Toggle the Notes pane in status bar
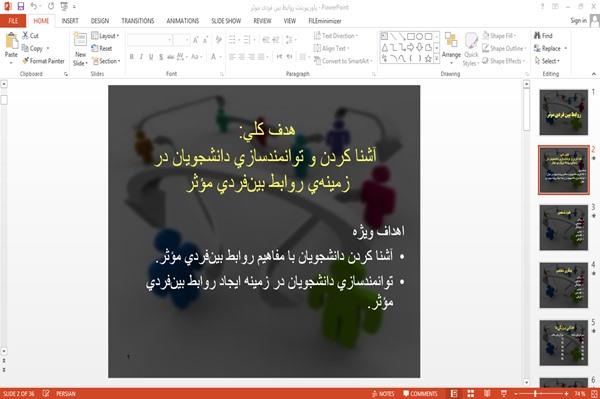Image resolution: width=600 pixels, height=399 pixels. click(x=383, y=393)
